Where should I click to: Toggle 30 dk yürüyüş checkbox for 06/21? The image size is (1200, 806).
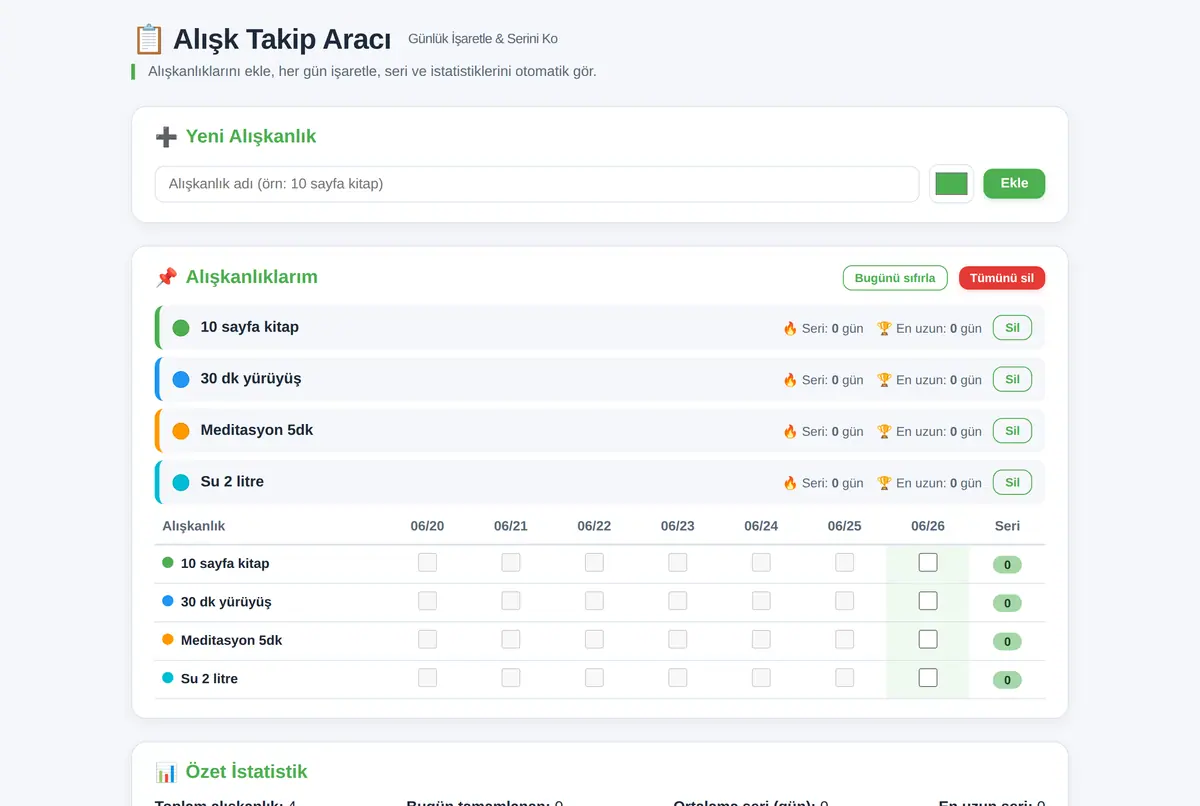511,601
